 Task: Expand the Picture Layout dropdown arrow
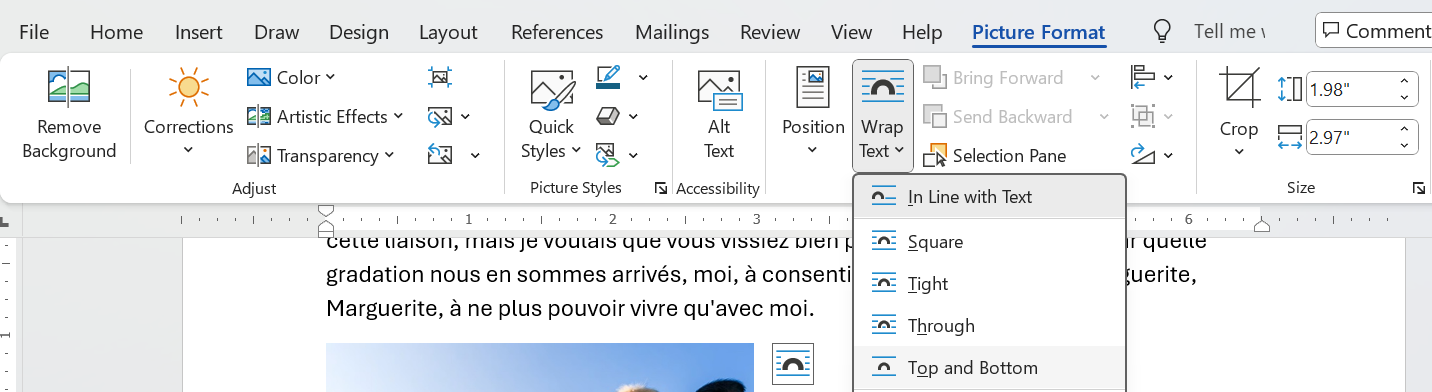tap(633, 156)
